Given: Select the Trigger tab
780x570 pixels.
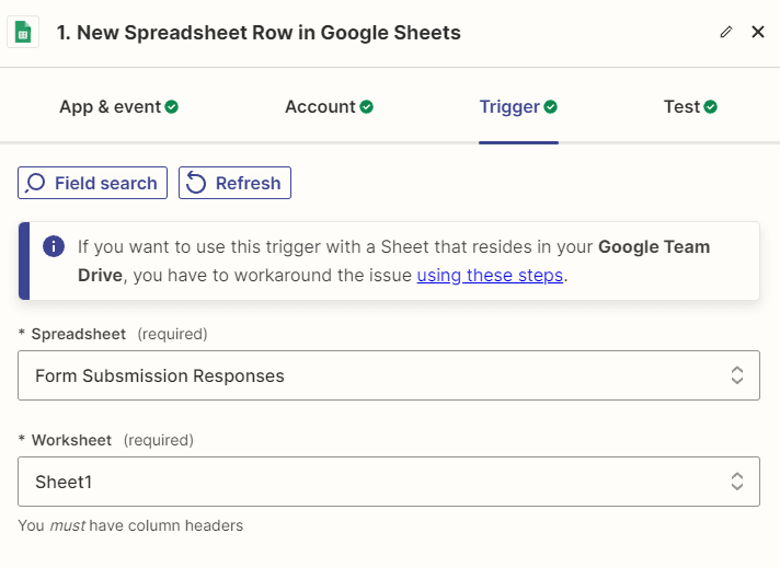Looking at the screenshot, I should pos(518,106).
